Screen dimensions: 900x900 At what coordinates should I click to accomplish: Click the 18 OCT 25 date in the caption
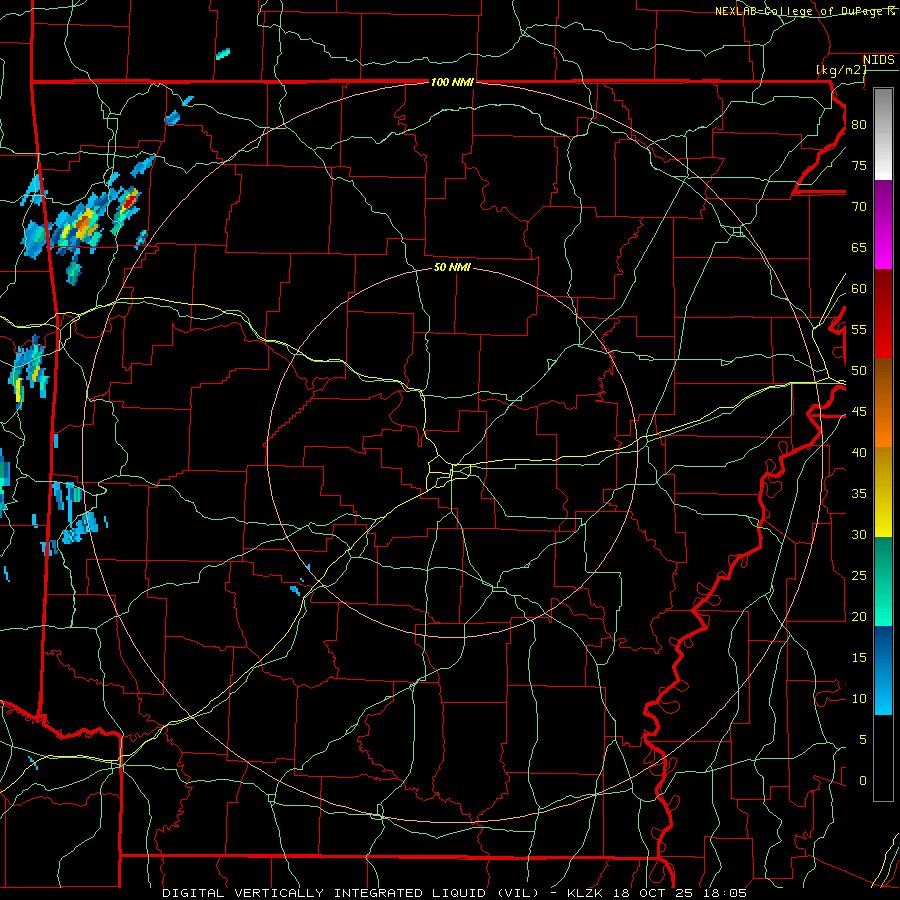point(654,893)
